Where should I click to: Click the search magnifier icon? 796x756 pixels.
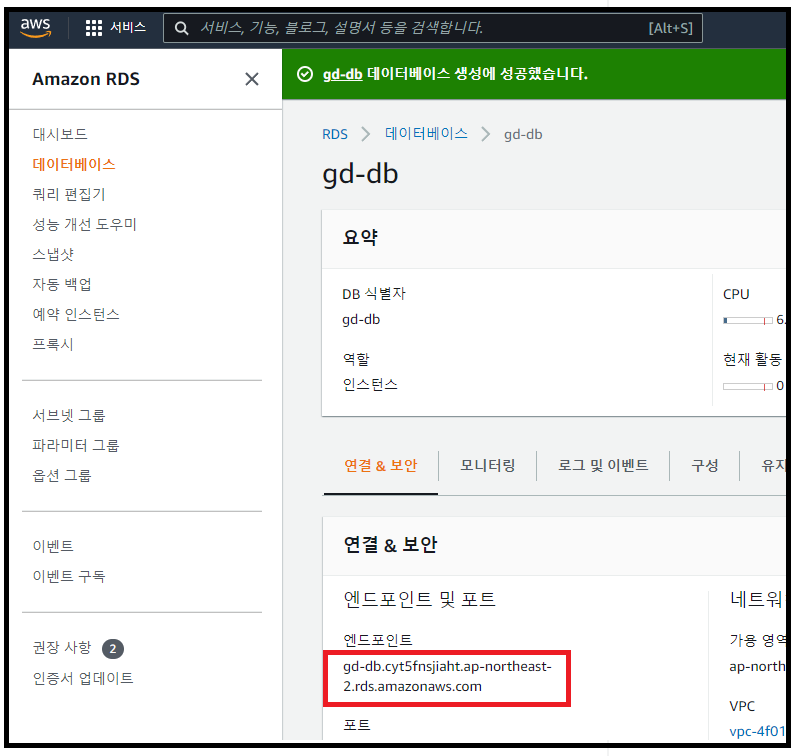[x=181, y=28]
